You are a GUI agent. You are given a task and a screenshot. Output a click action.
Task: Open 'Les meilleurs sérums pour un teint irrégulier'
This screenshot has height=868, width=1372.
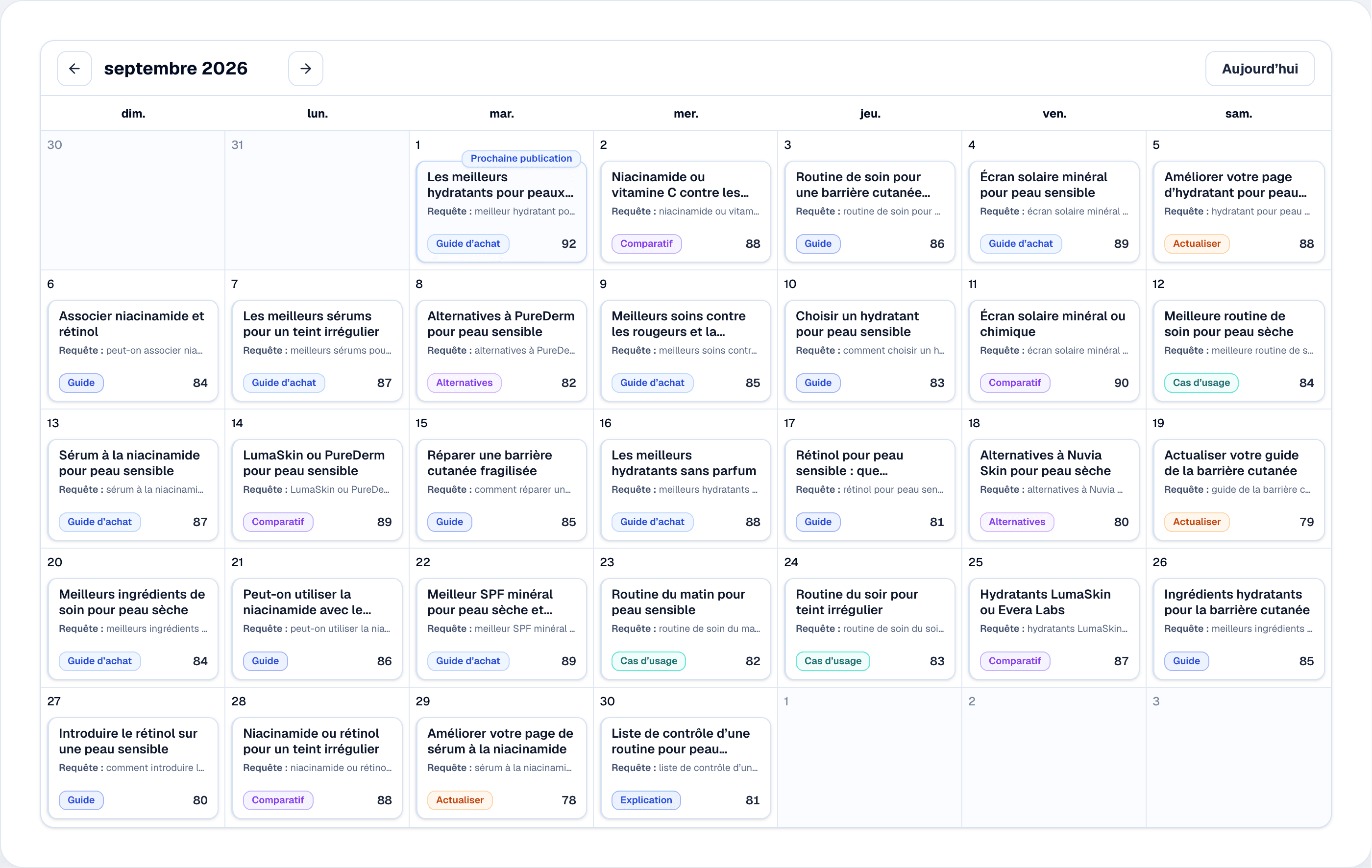(317, 350)
